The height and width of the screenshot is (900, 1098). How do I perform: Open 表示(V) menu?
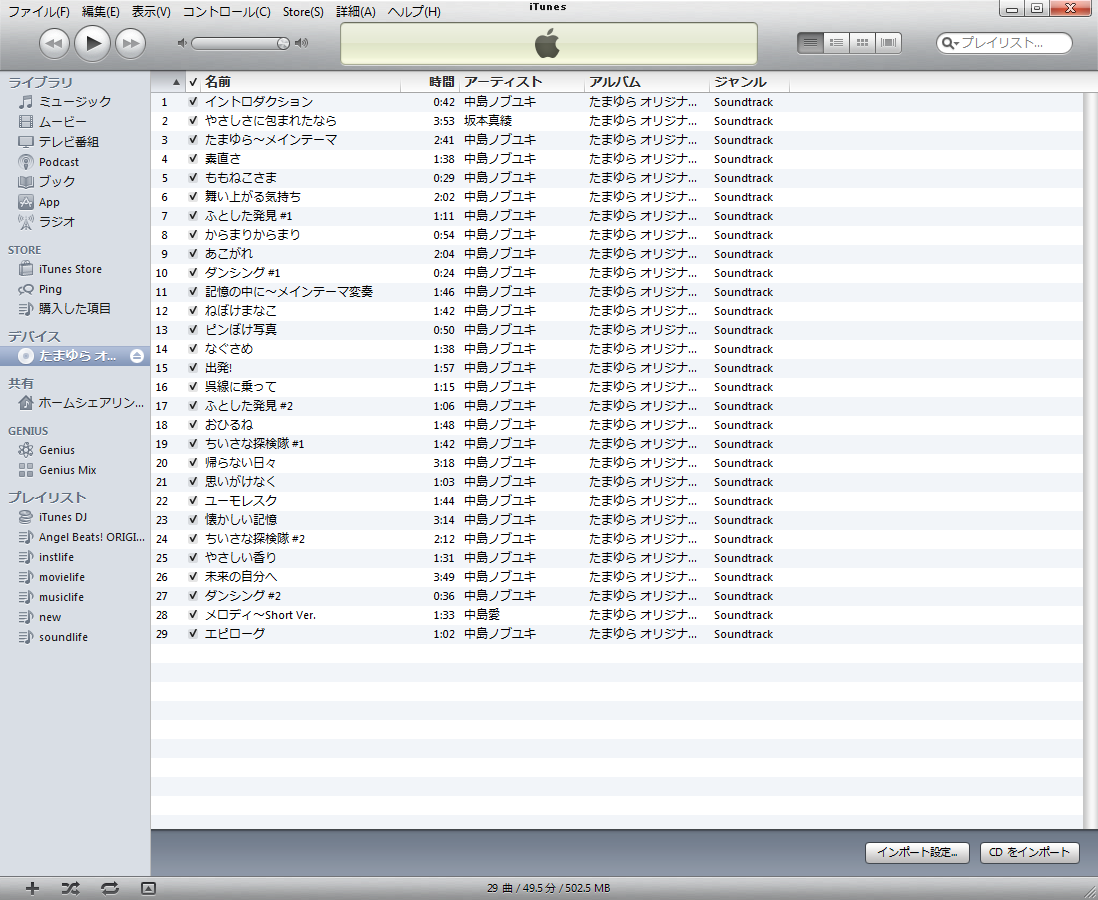click(x=151, y=12)
